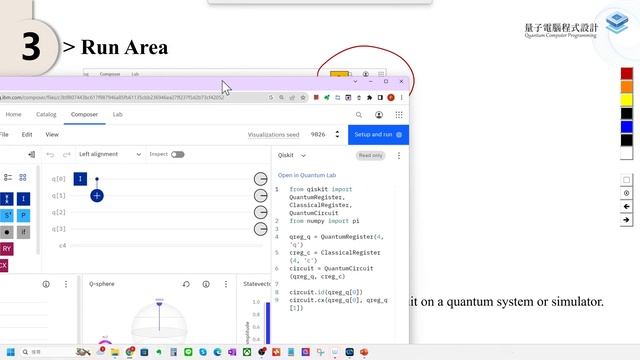Screen dimensions: 640x360
Task: Click the q[1] phase disk
Action: 260,196
